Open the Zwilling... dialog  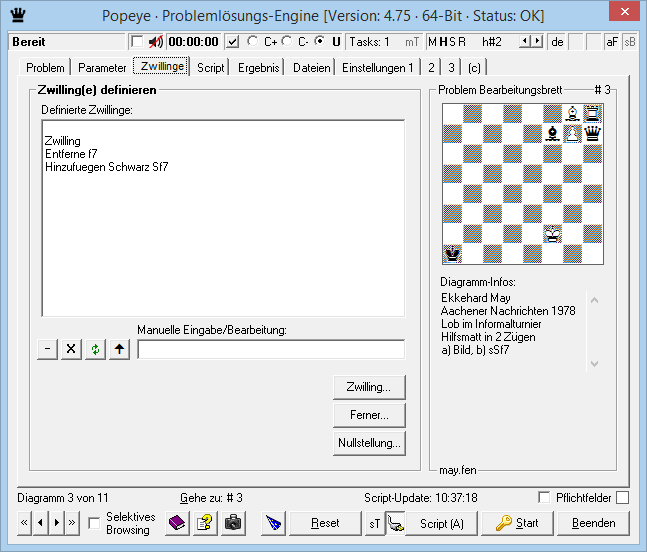pos(368,387)
